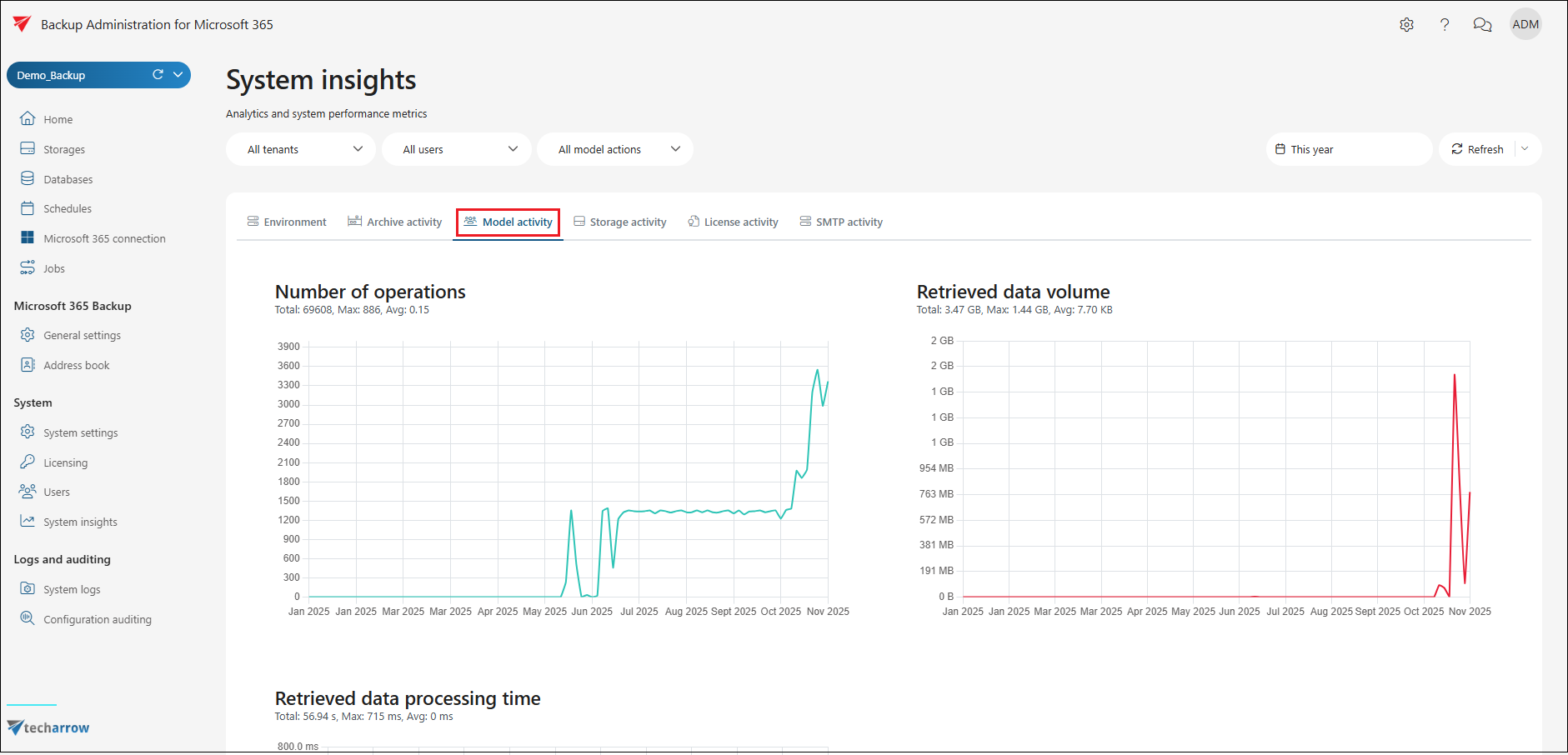Open the chat feedback icon
Image resolution: width=1568 pixels, height=755 pixels.
coord(1481,25)
